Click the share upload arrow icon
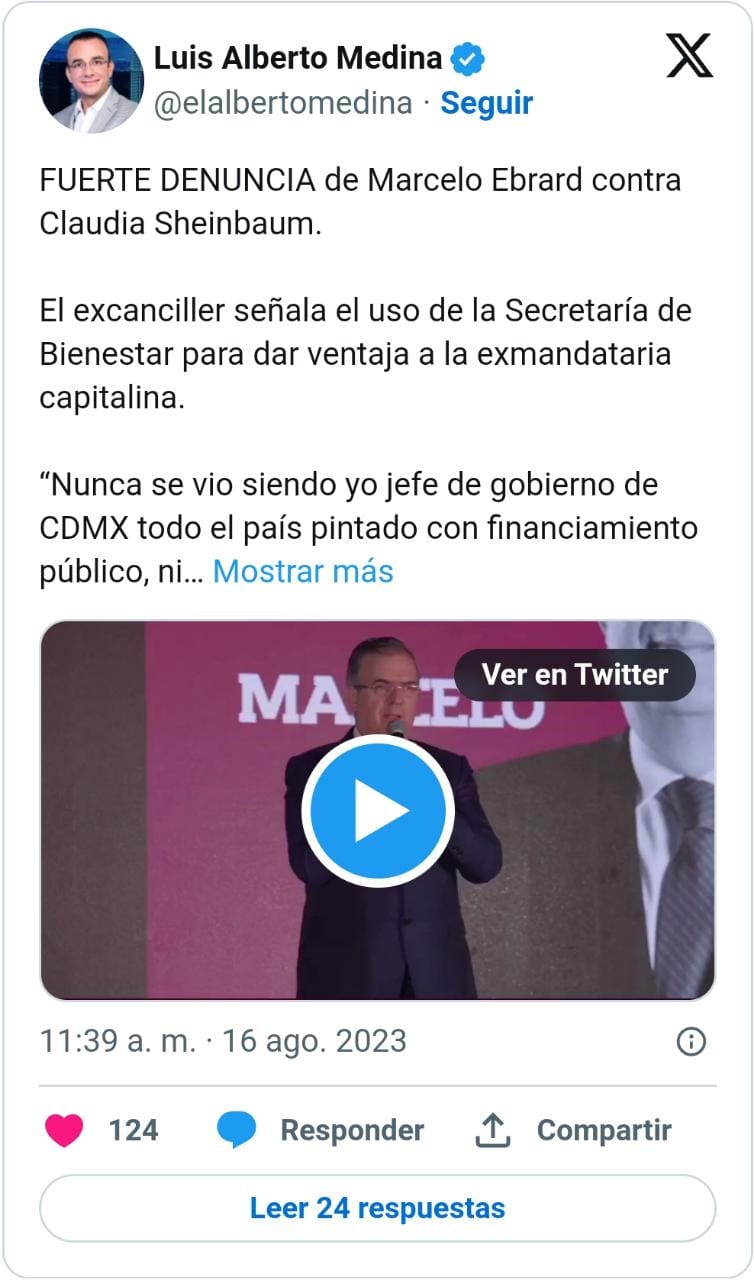The height and width of the screenshot is (1280, 754). [x=492, y=1130]
